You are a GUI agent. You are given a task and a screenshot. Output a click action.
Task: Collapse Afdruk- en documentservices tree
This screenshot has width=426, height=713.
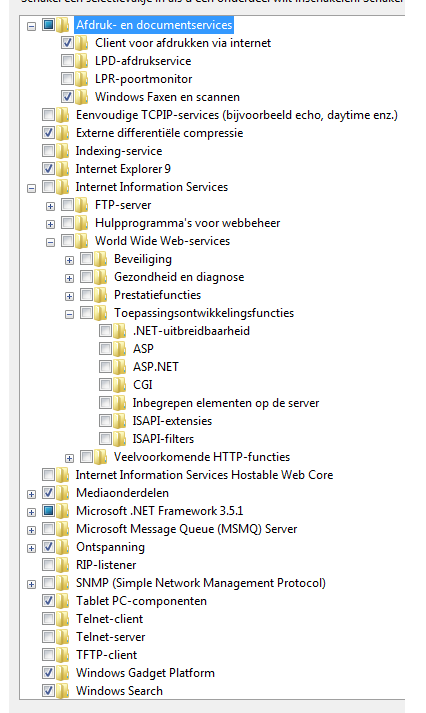point(31,26)
